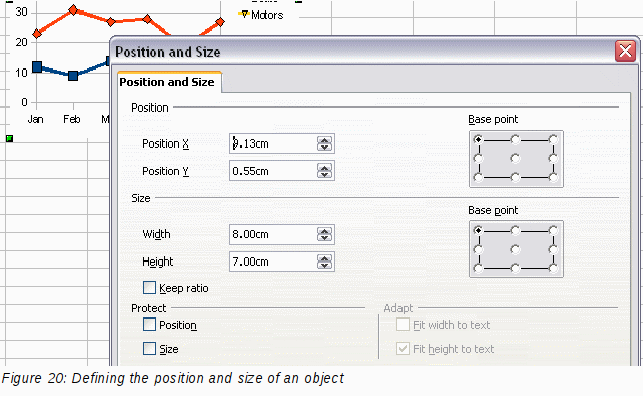
Task: Click the 30 value on the Y axis
Action: point(22,12)
